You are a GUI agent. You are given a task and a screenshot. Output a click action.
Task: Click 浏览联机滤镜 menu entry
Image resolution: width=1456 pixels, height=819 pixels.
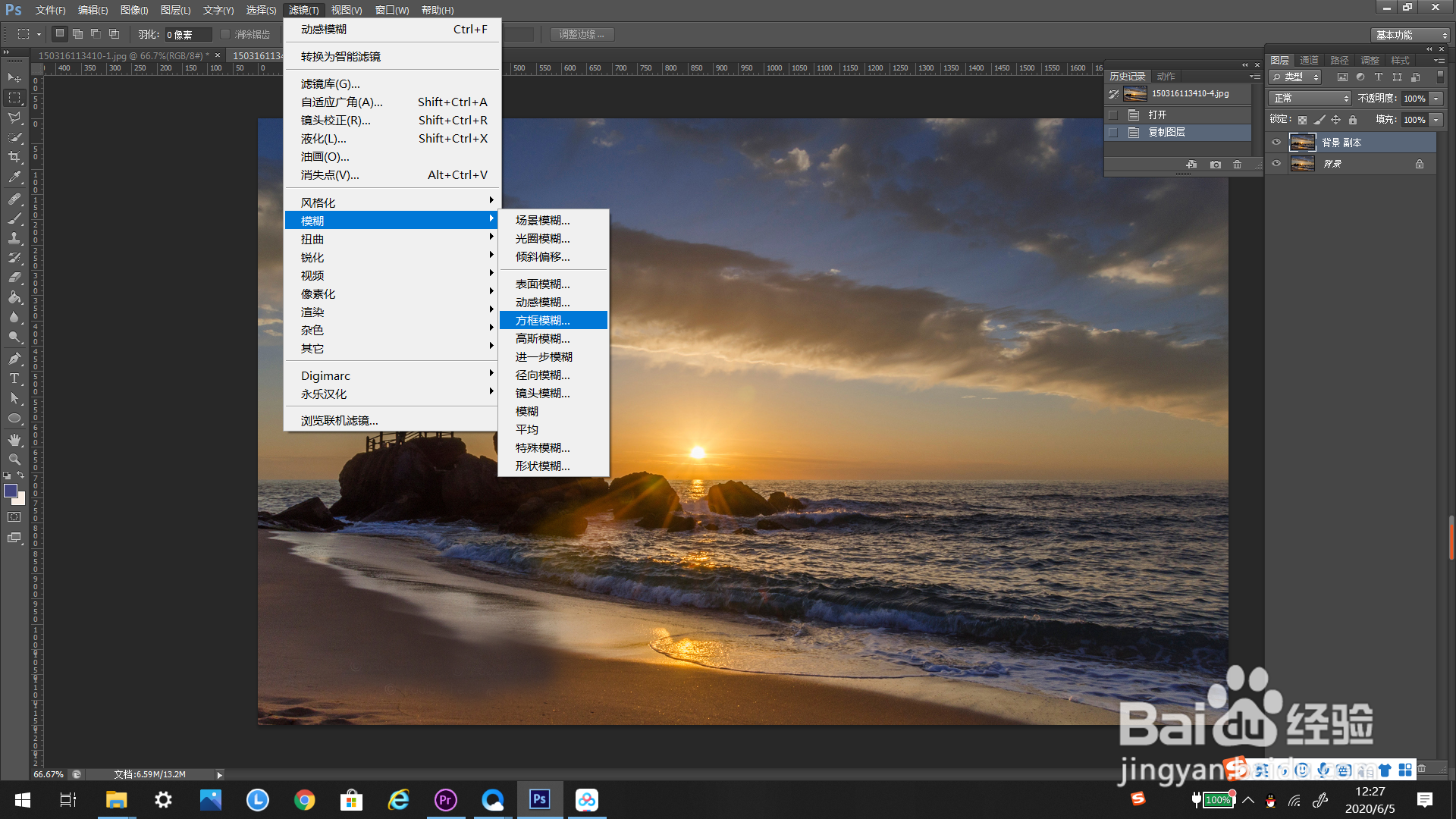[x=339, y=421]
